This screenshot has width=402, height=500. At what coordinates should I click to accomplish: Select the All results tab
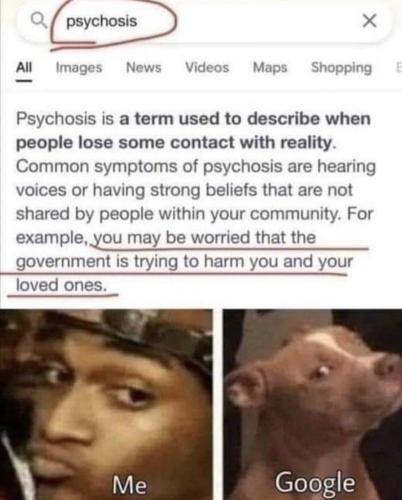[x=24, y=68]
